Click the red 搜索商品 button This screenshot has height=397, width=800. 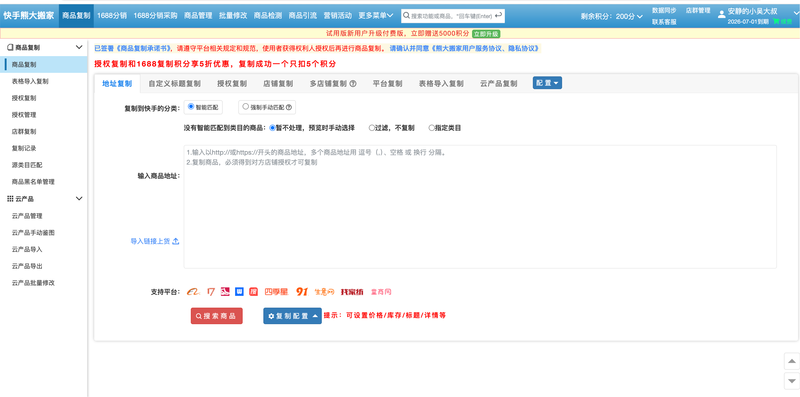pos(217,316)
